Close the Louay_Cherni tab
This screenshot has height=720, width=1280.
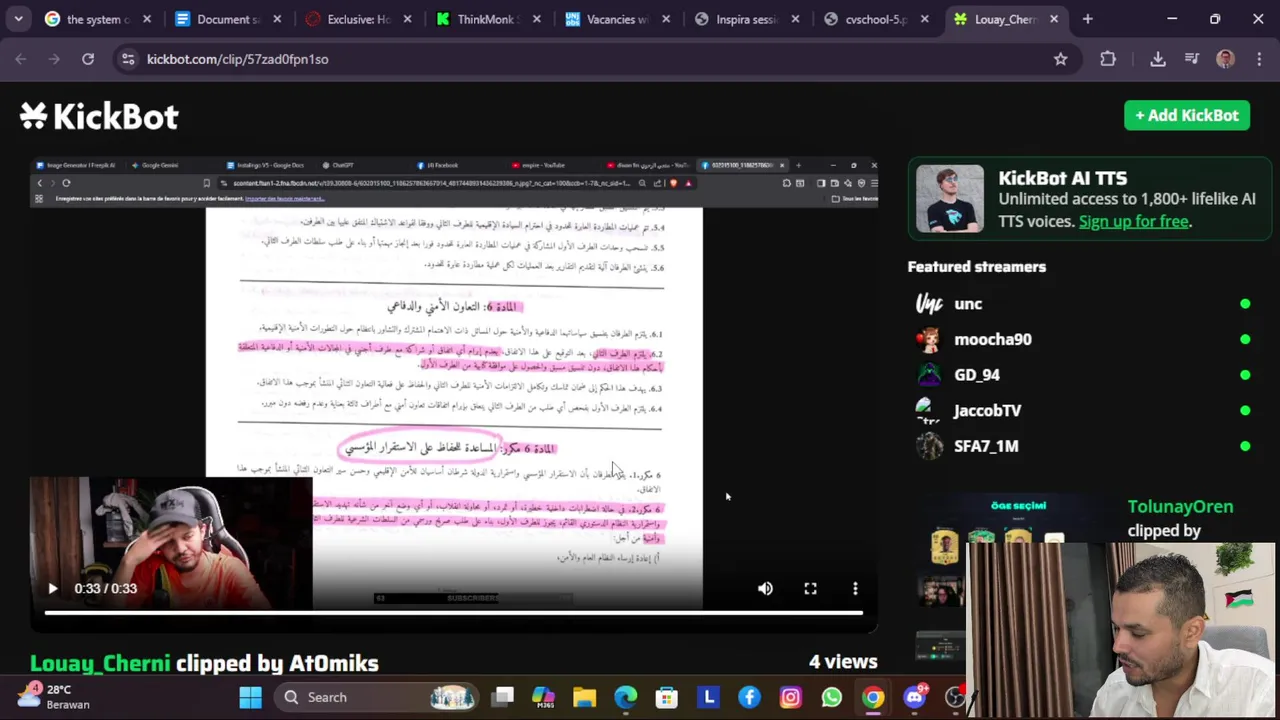(x=1054, y=19)
